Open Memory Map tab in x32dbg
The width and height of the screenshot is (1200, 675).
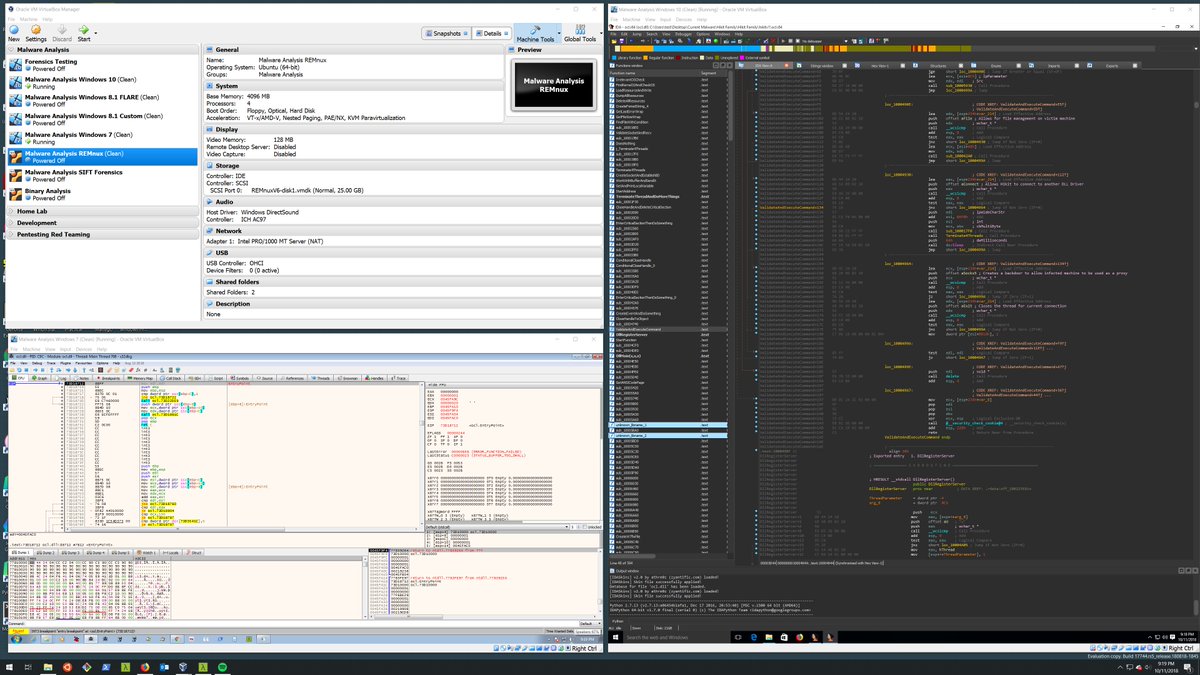pos(142,378)
